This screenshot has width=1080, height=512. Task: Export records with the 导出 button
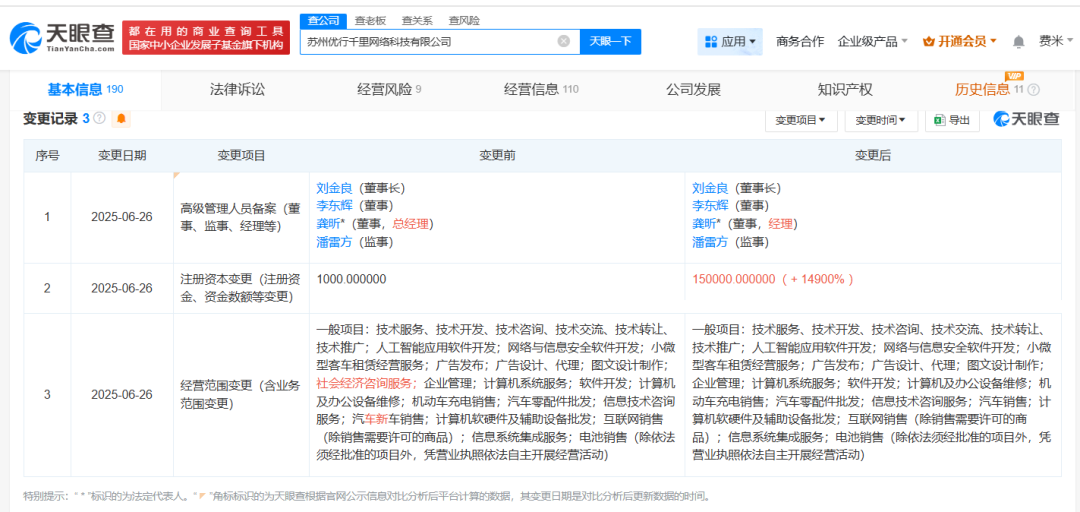pos(951,120)
